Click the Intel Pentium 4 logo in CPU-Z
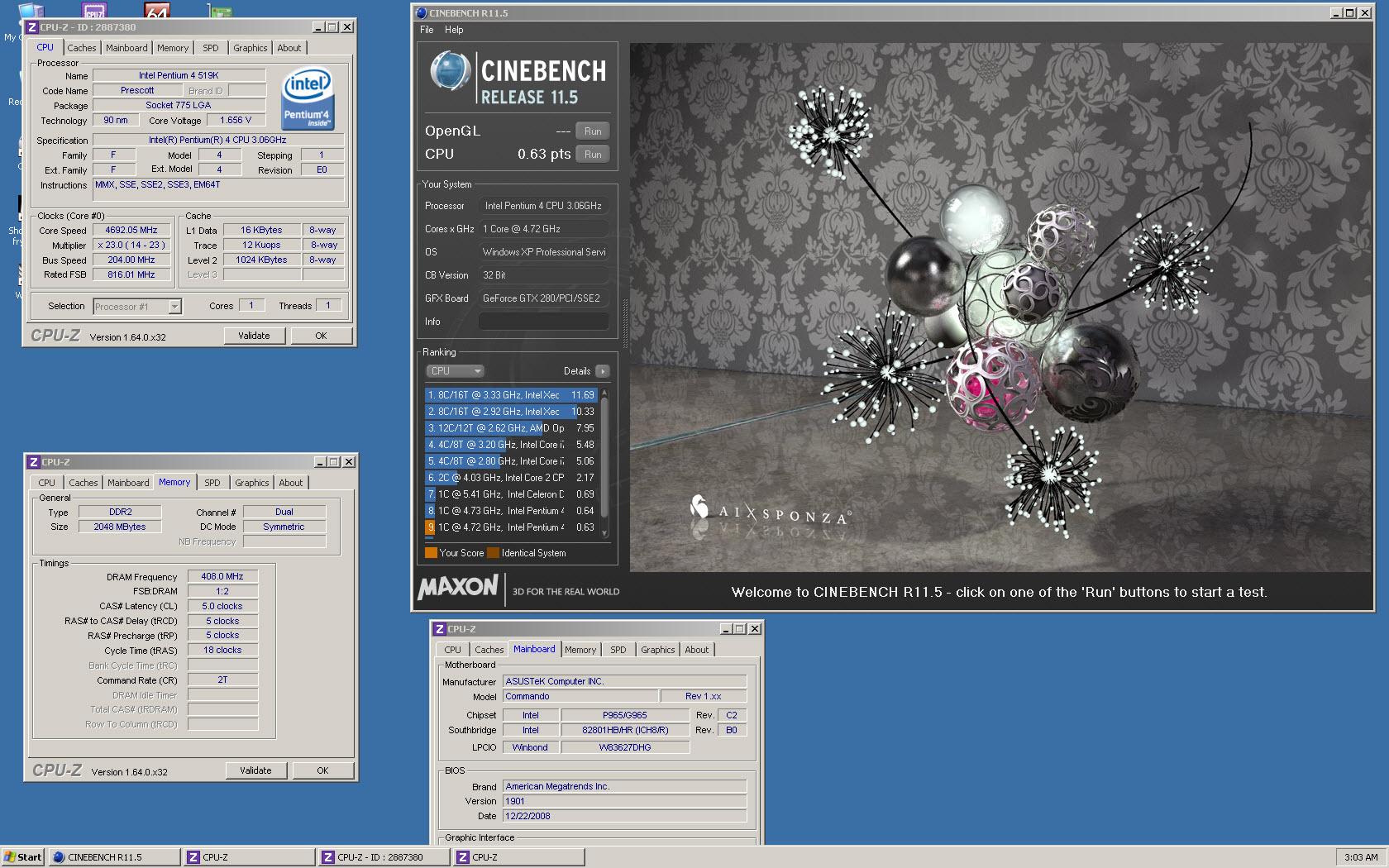 [308, 99]
